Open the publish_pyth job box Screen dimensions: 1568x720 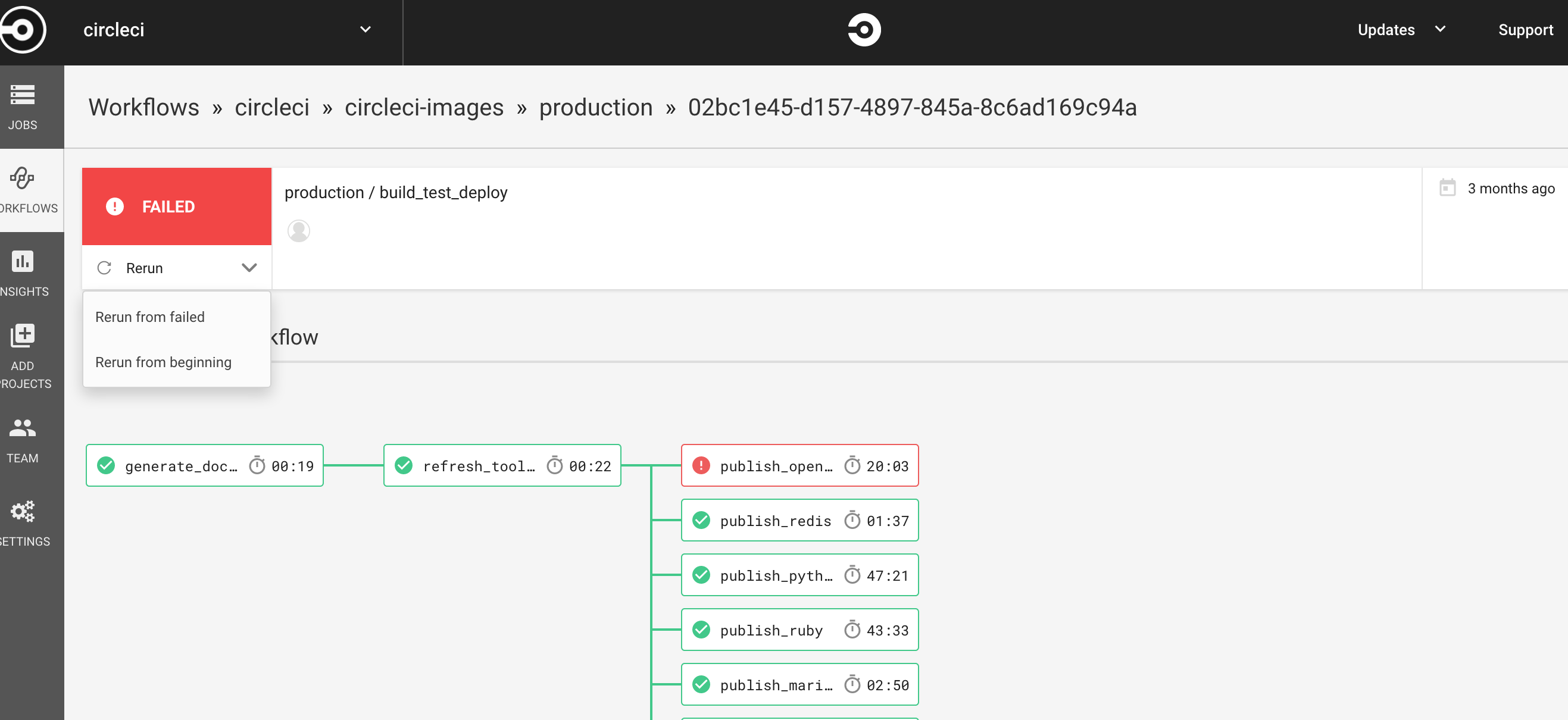point(799,575)
